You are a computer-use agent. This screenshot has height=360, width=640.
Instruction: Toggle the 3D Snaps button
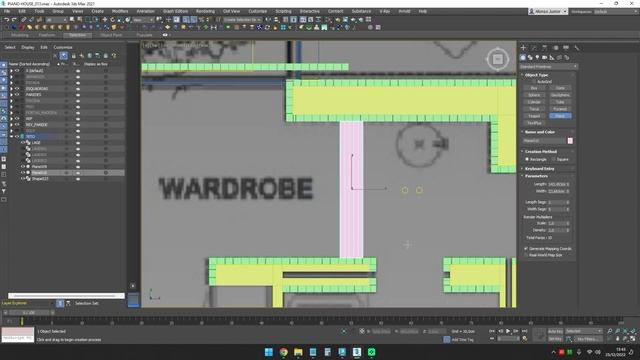186,20
